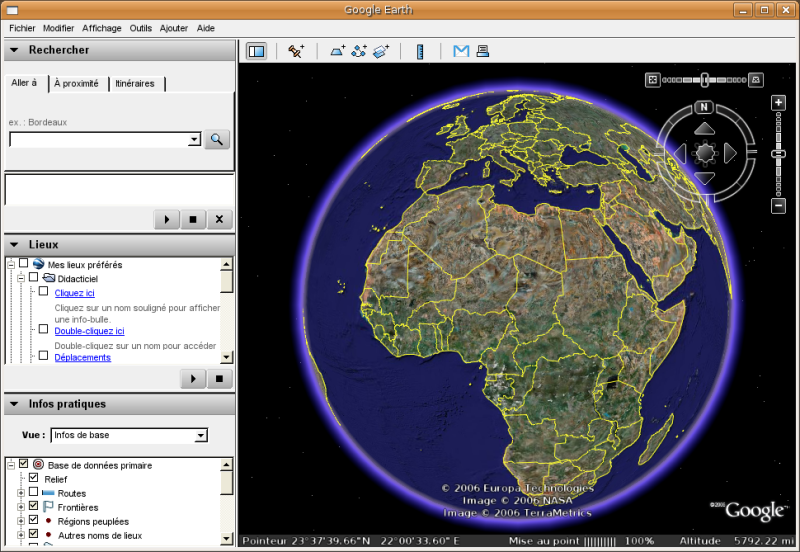Image resolution: width=800 pixels, height=552 pixels.
Task: Click the vertical zoom slider handle
Action: point(778,154)
